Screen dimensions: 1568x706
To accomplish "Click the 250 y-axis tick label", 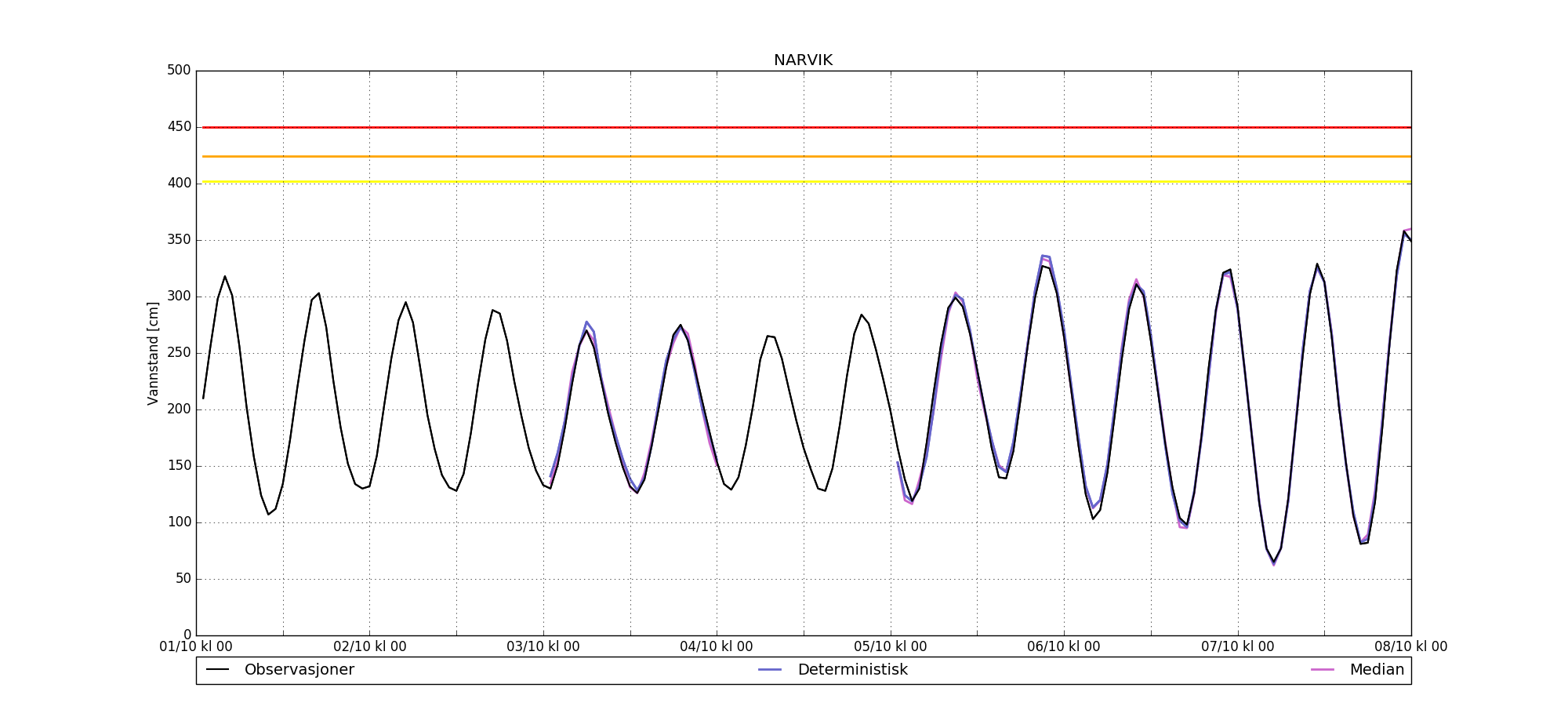I will tap(179, 353).
